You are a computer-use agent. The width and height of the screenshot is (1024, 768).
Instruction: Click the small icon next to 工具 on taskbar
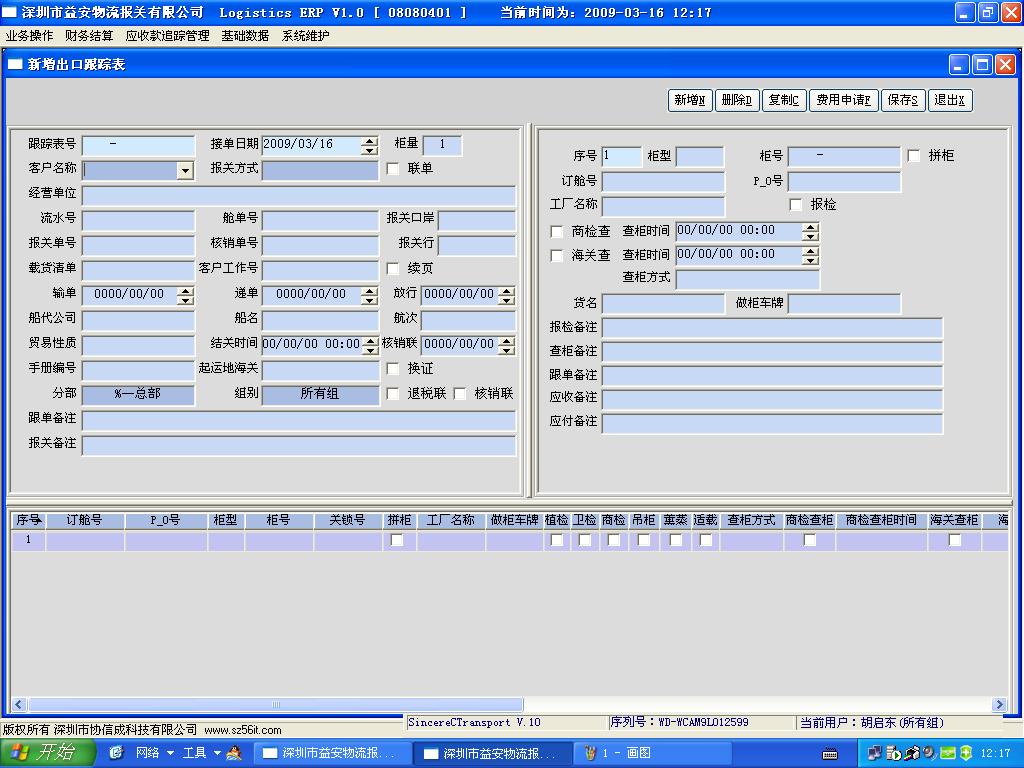click(234, 753)
